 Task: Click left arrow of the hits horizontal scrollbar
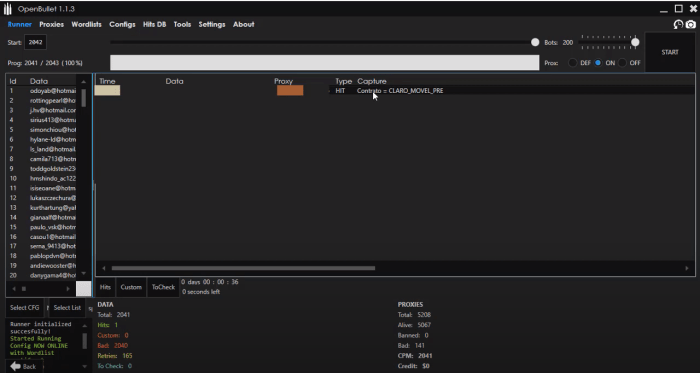tap(104, 268)
